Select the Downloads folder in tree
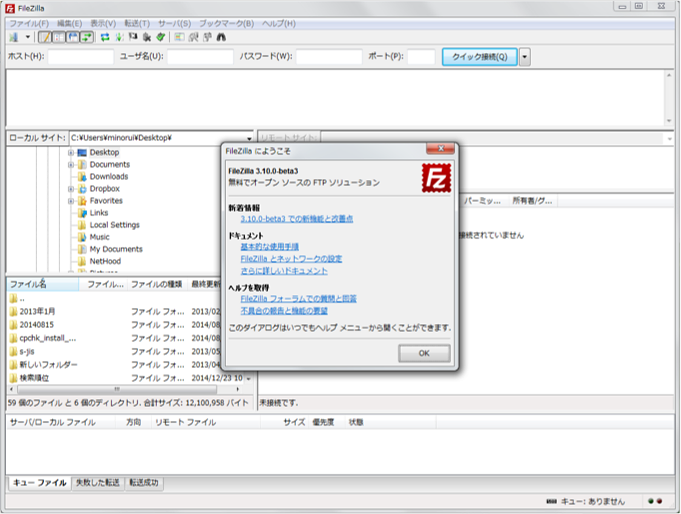Viewport: 681px width, 514px height. pyautogui.click(x=109, y=176)
